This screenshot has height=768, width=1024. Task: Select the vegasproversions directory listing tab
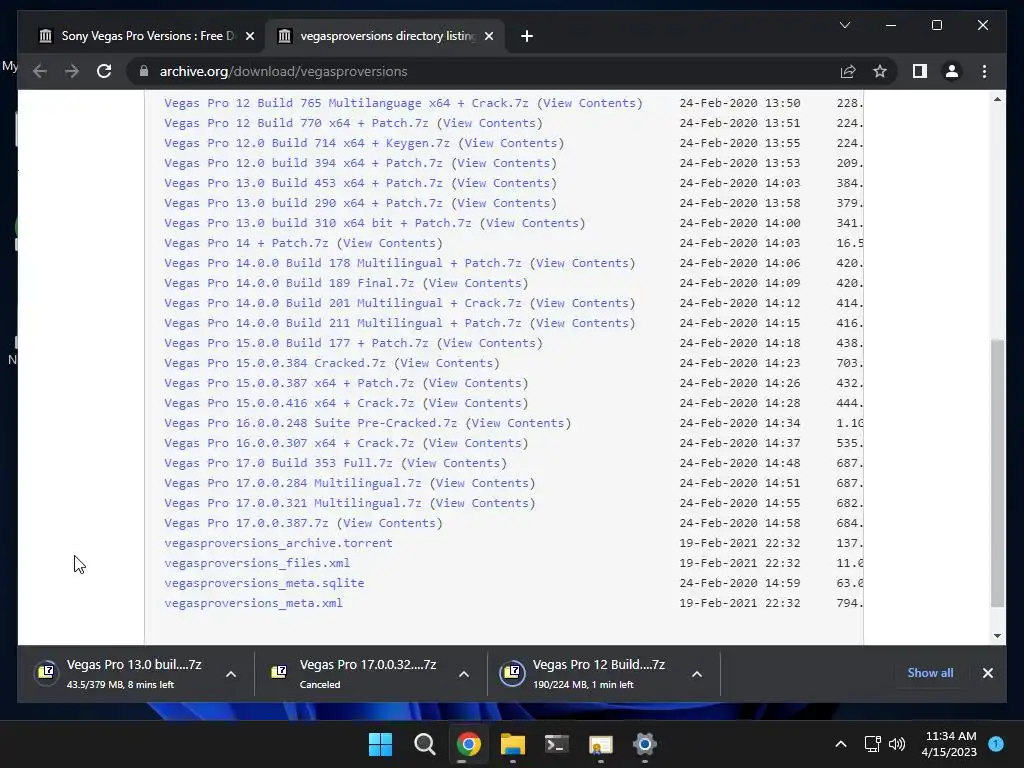click(384, 36)
